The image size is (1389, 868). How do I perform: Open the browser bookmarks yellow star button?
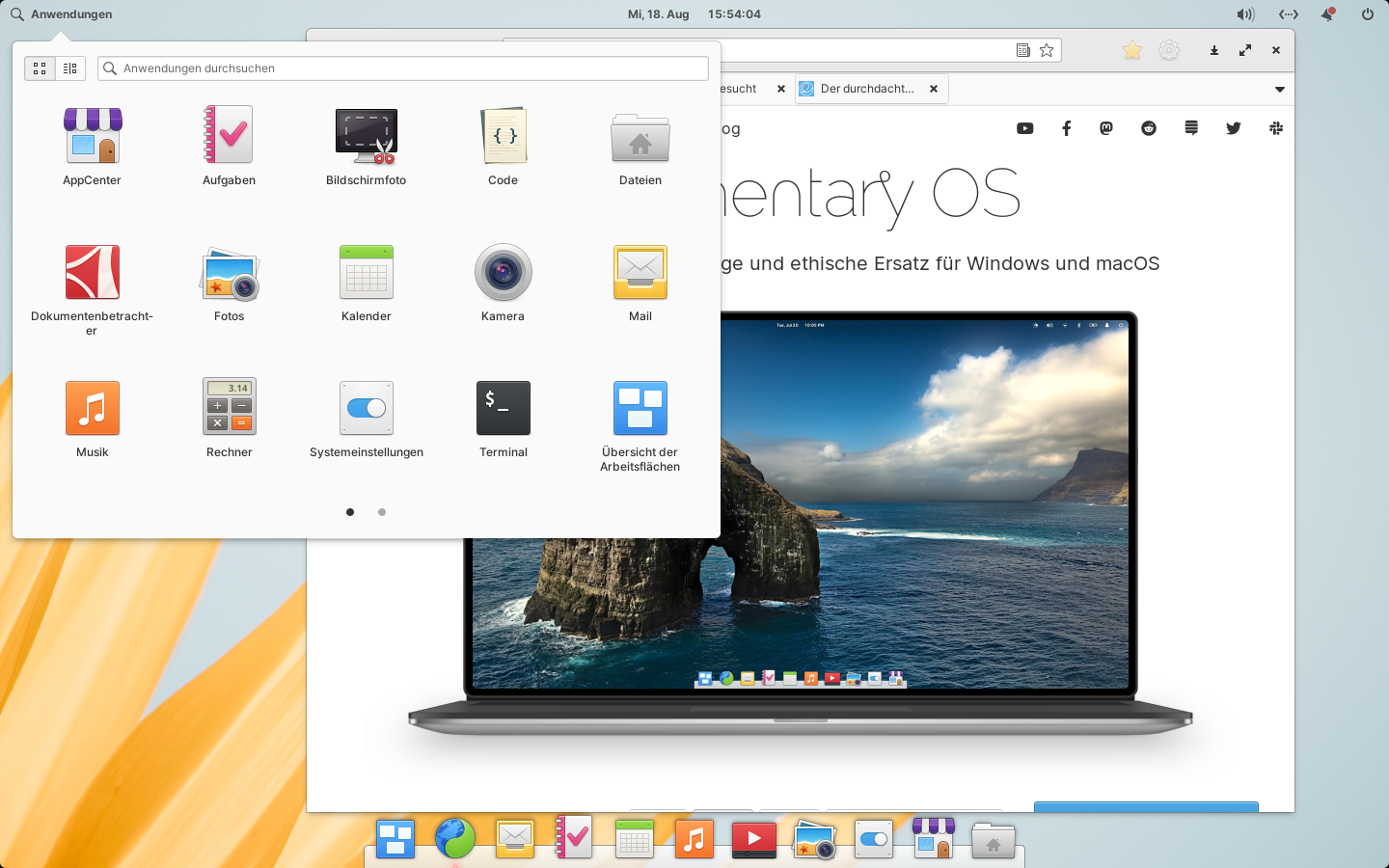[x=1132, y=50]
